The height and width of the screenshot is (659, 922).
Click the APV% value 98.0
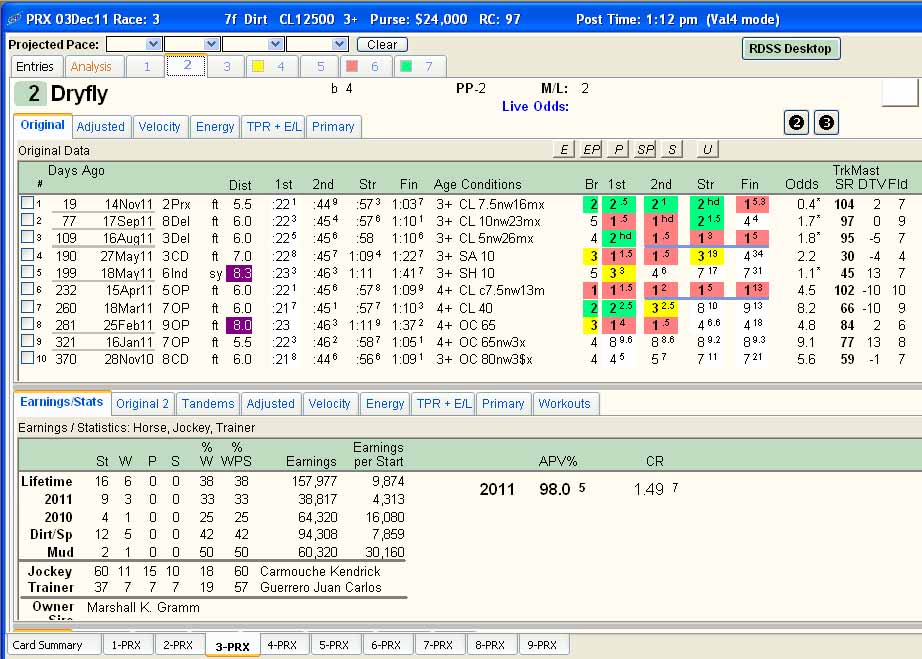554,489
